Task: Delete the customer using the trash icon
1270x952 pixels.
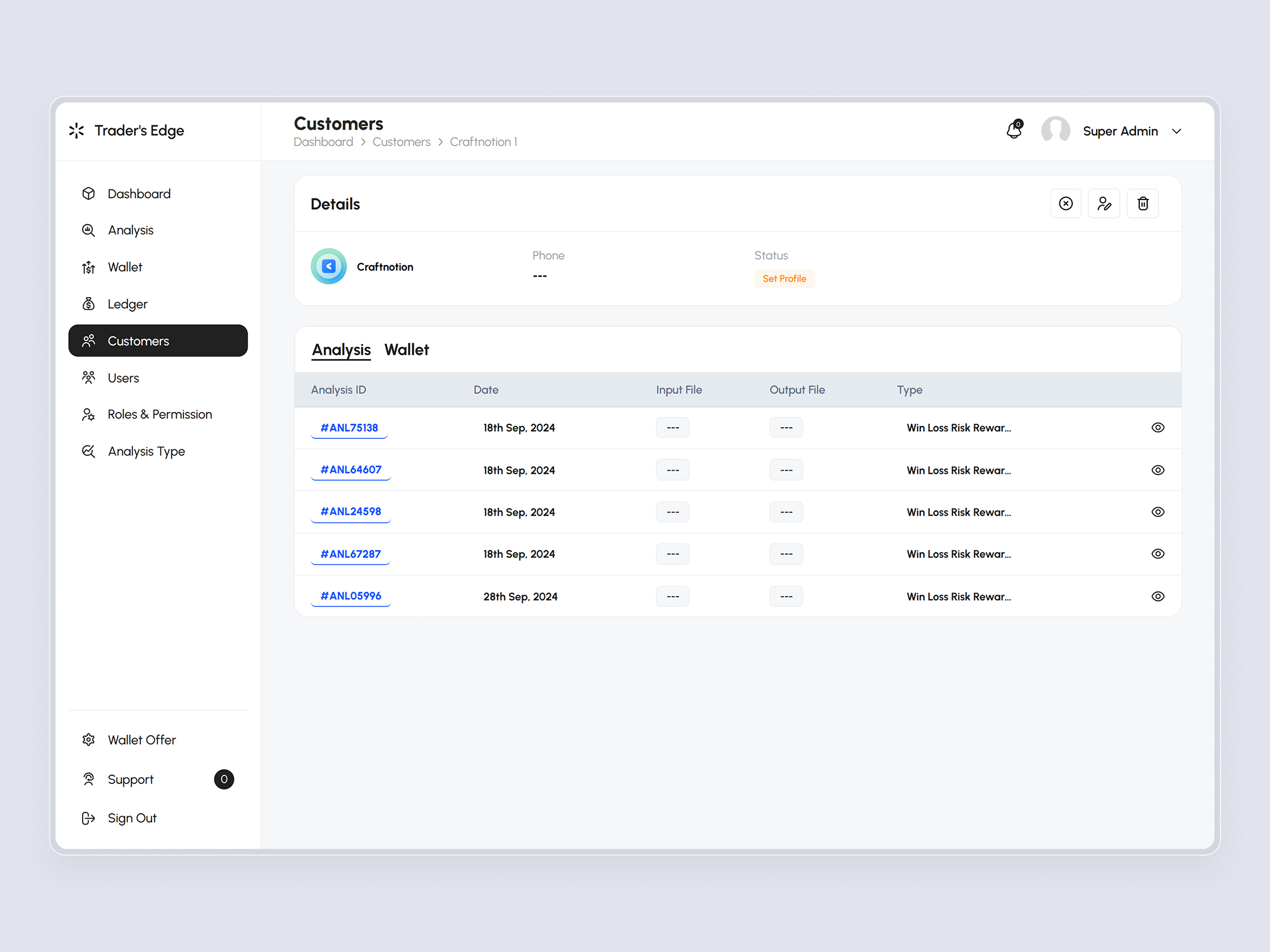Action: click(1142, 203)
